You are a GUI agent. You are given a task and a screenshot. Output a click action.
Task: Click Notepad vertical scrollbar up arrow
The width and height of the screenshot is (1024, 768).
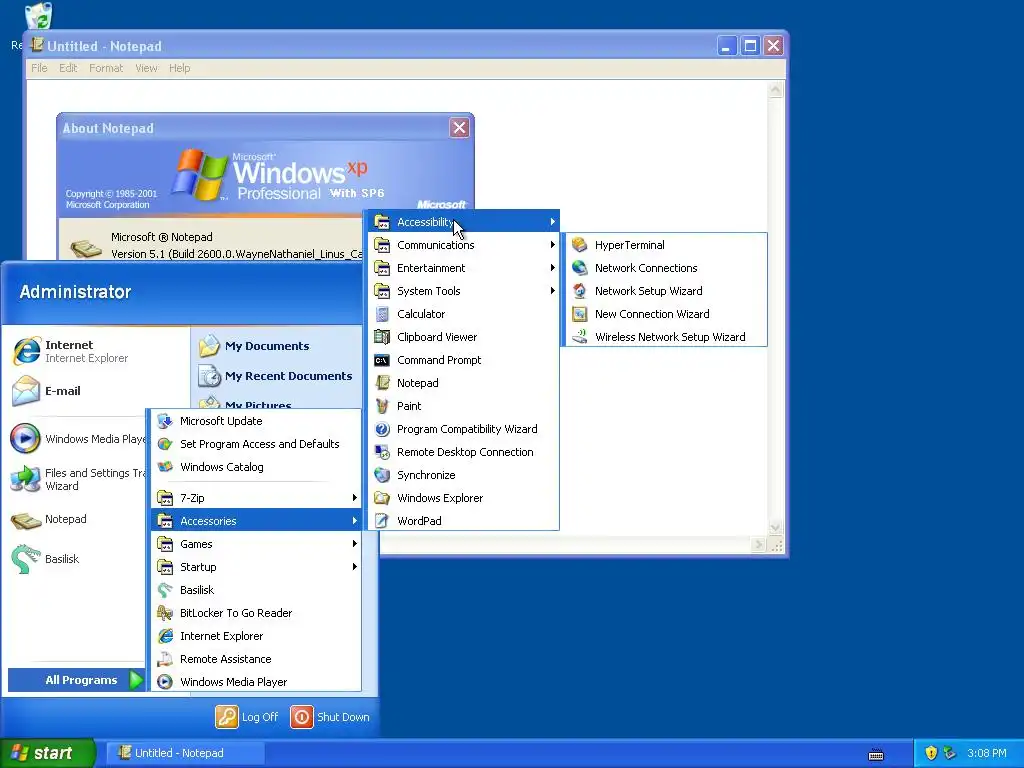(775, 90)
